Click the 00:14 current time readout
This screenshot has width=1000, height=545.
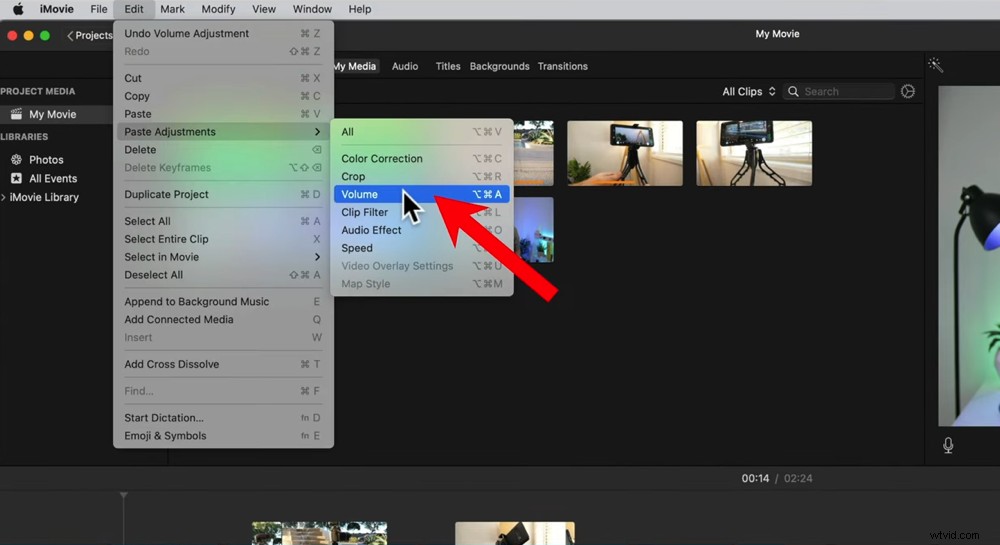(x=755, y=478)
